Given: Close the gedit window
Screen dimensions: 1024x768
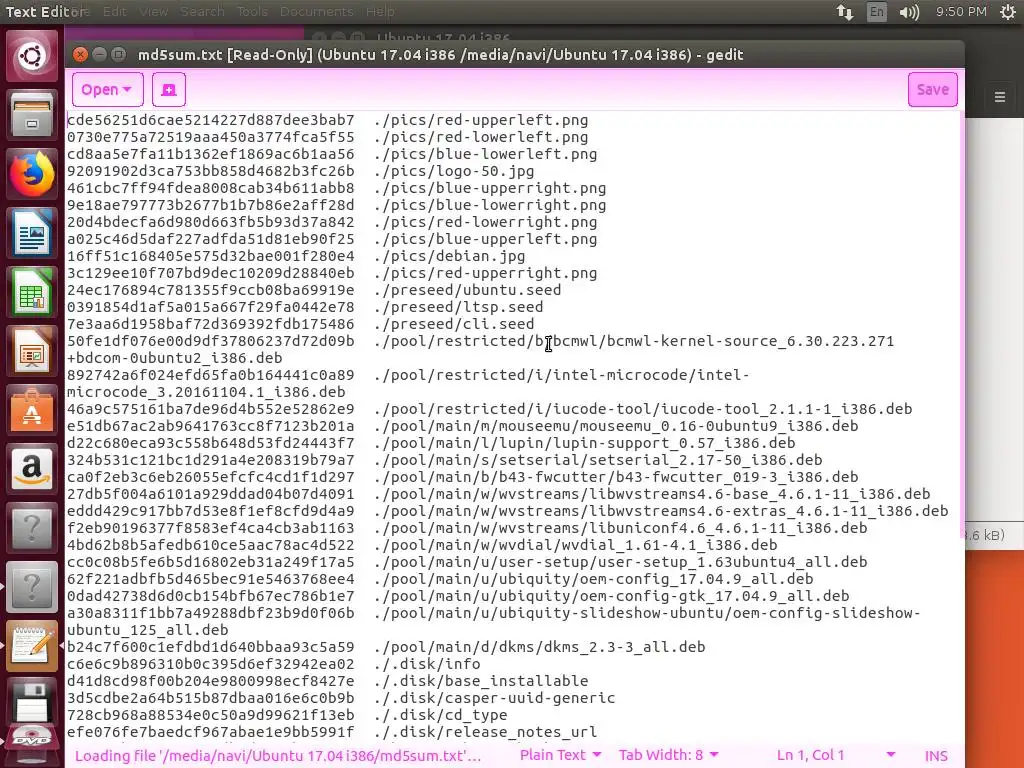Looking at the screenshot, I should pos(80,54).
